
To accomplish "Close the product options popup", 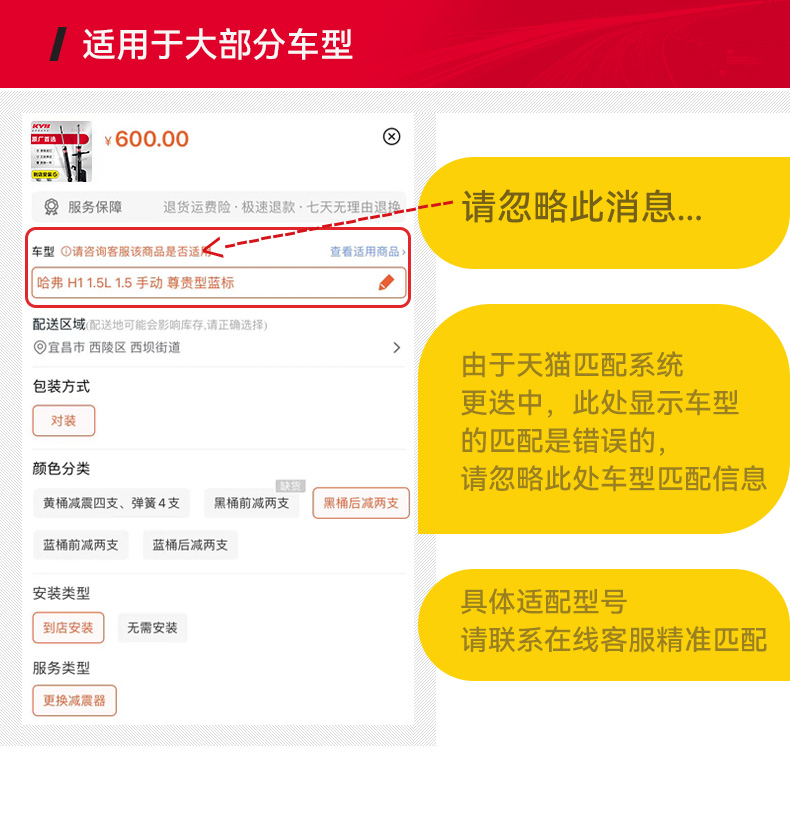I will [x=391, y=136].
